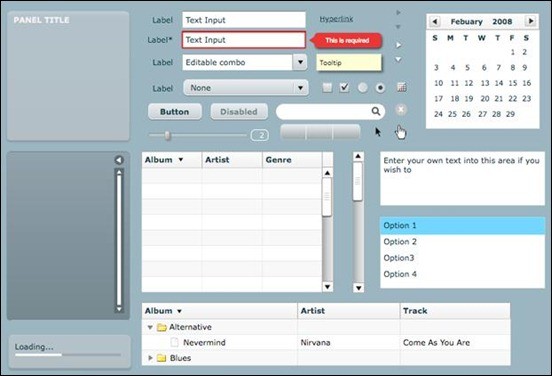The height and width of the screenshot is (376, 552).
Task: Select the unselected radio button
Action: [x=362, y=87]
